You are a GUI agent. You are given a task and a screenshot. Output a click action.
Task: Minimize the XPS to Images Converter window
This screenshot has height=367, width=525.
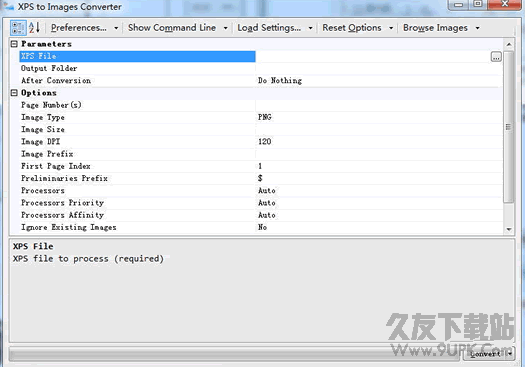point(458,4)
